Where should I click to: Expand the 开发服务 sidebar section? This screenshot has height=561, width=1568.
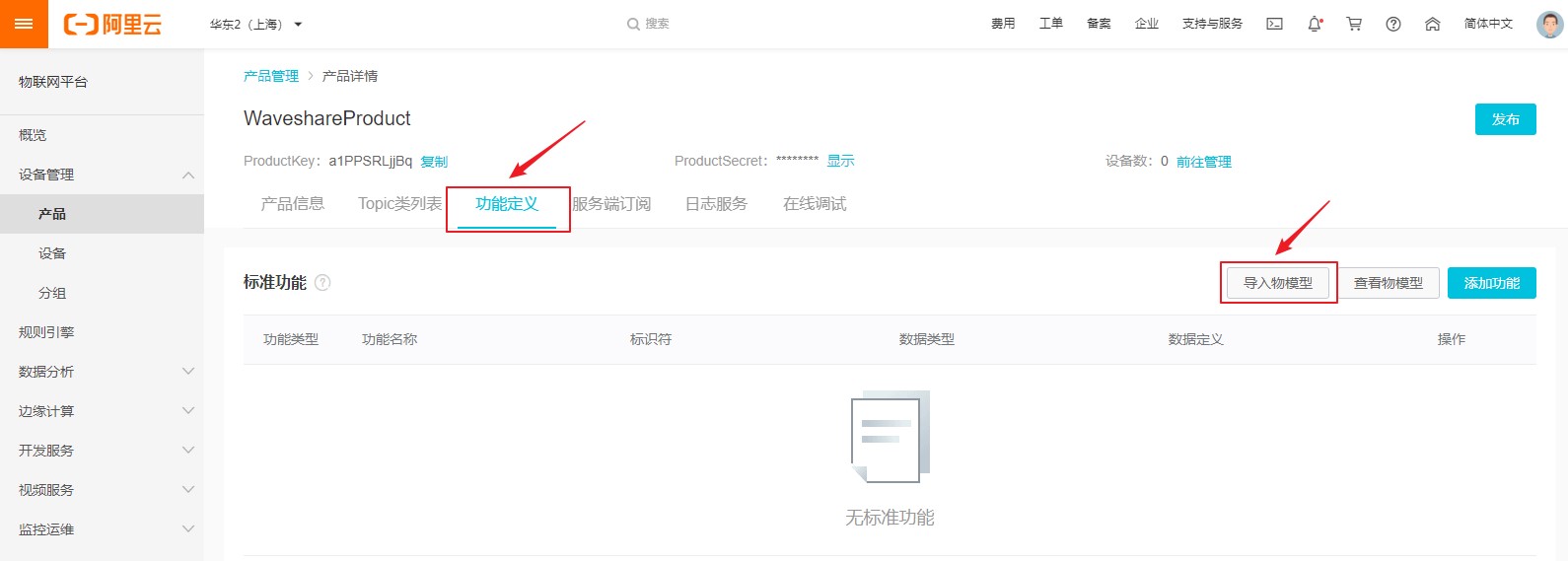point(188,451)
